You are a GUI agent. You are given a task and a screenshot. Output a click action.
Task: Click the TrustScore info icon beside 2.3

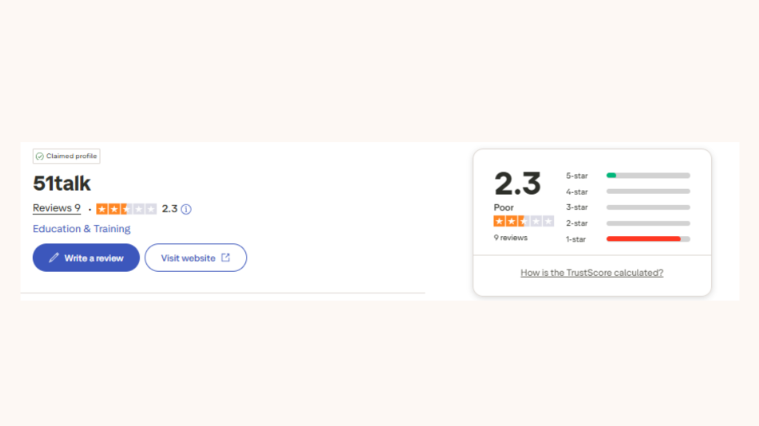pos(186,209)
